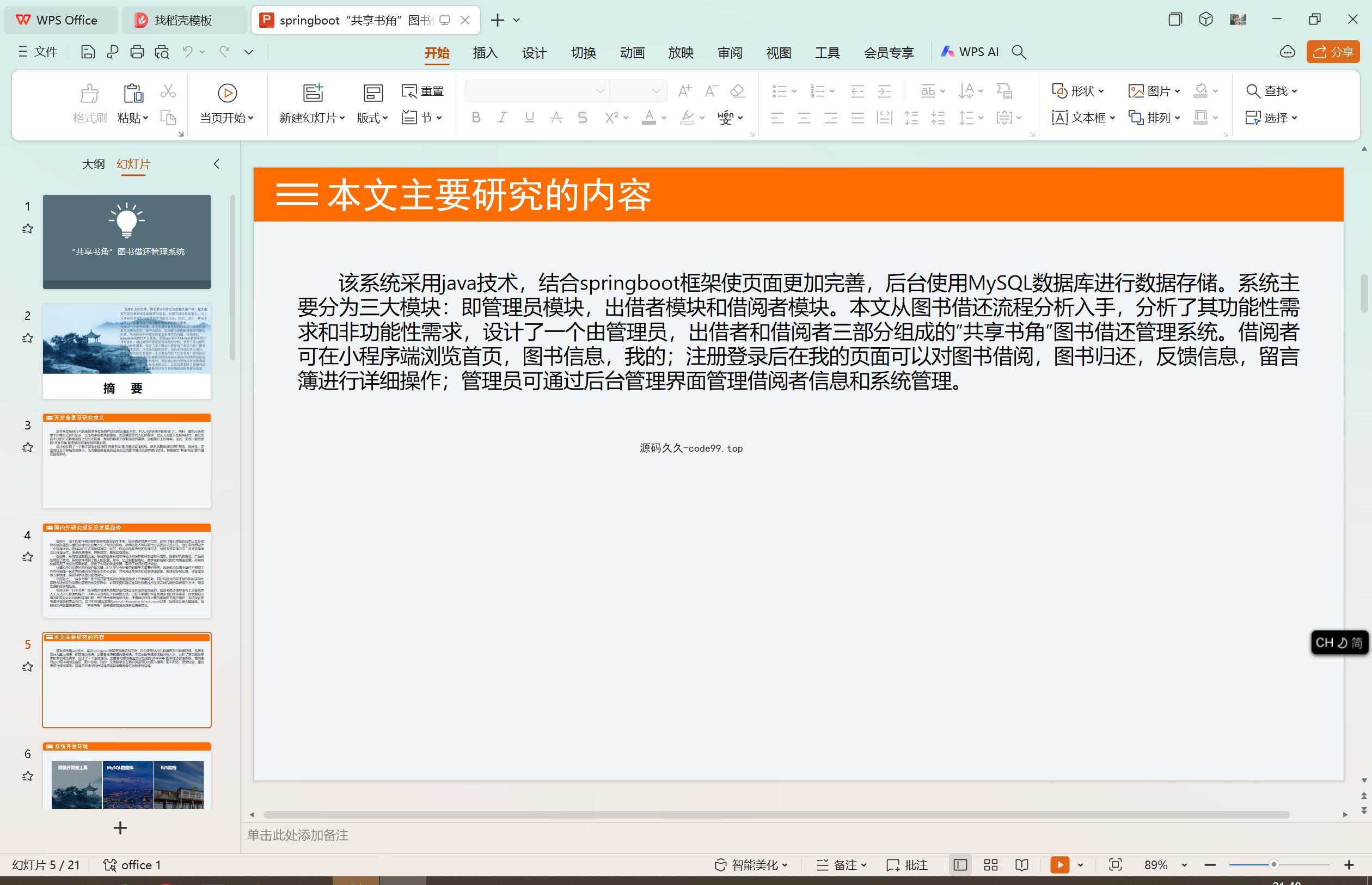Click the Save icon in quick toolbar
The height and width of the screenshot is (885, 1372).
coord(87,52)
